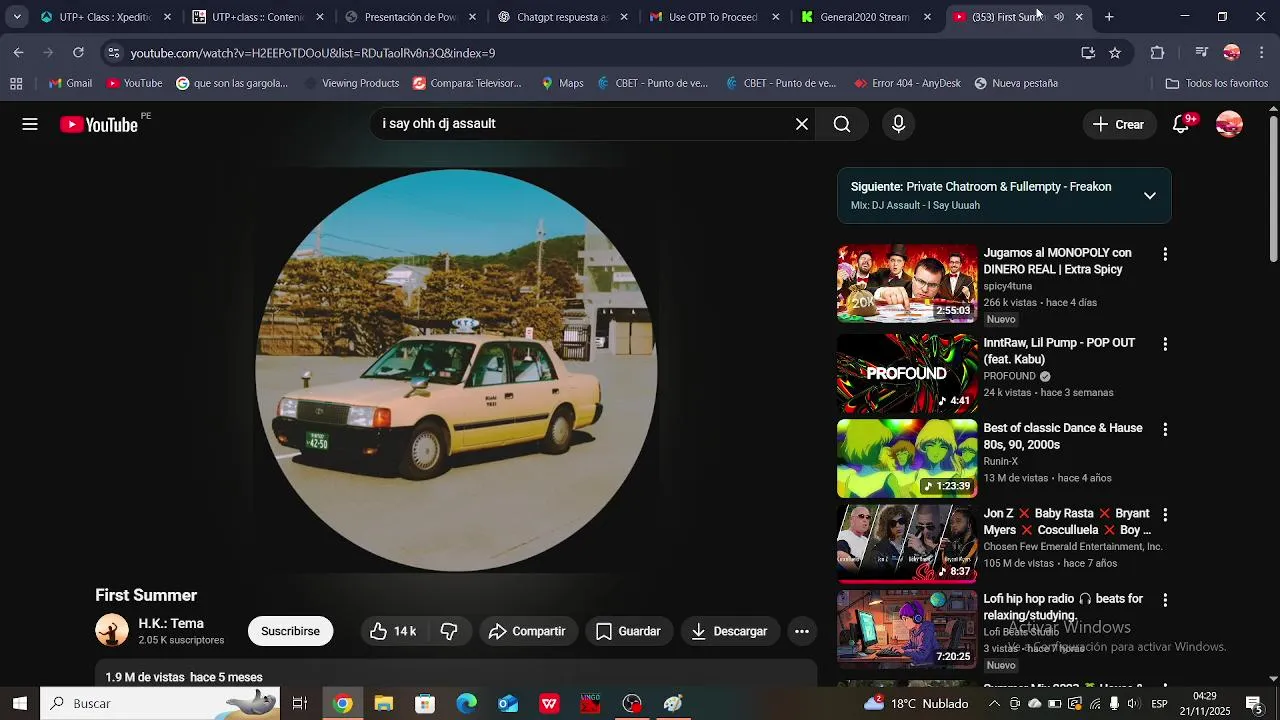This screenshot has height=720, width=1280.
Task: Open the Maps bookmark
Action: [562, 83]
